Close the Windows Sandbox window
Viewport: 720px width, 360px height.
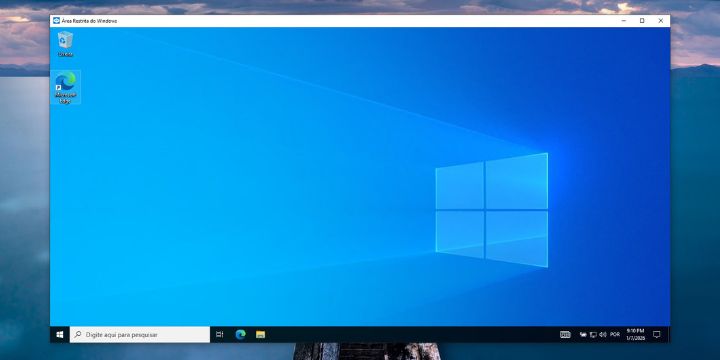pyautogui.click(x=661, y=21)
